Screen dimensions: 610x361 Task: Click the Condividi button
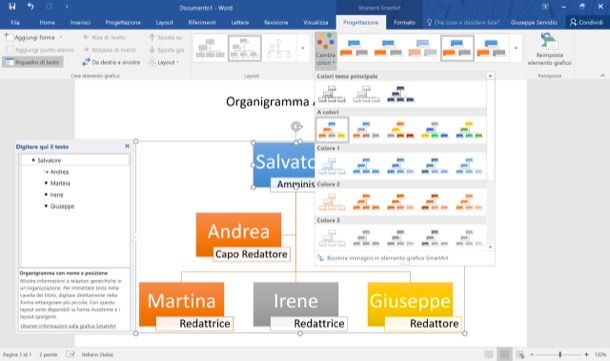[586, 23]
